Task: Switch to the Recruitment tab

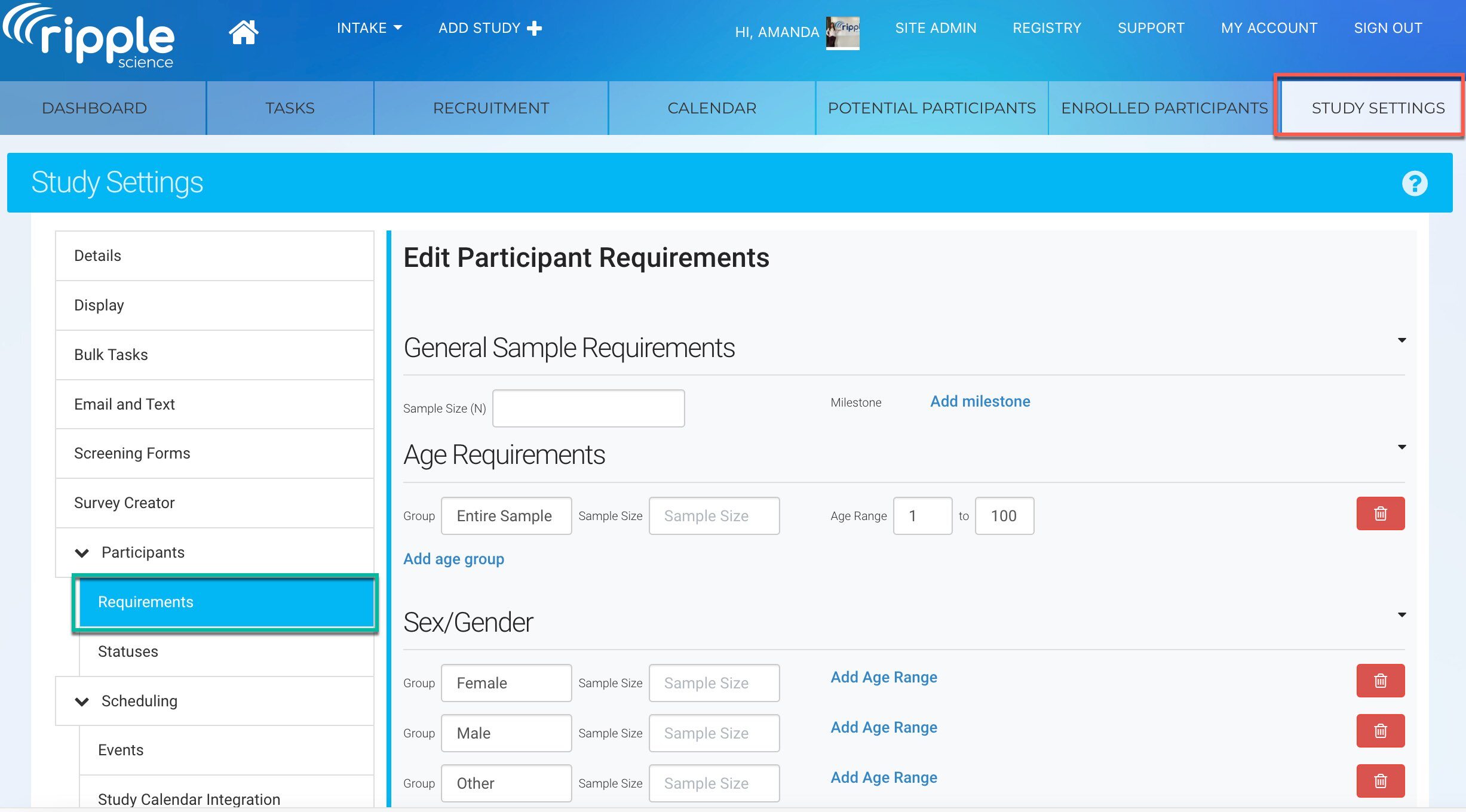Action: click(x=490, y=108)
